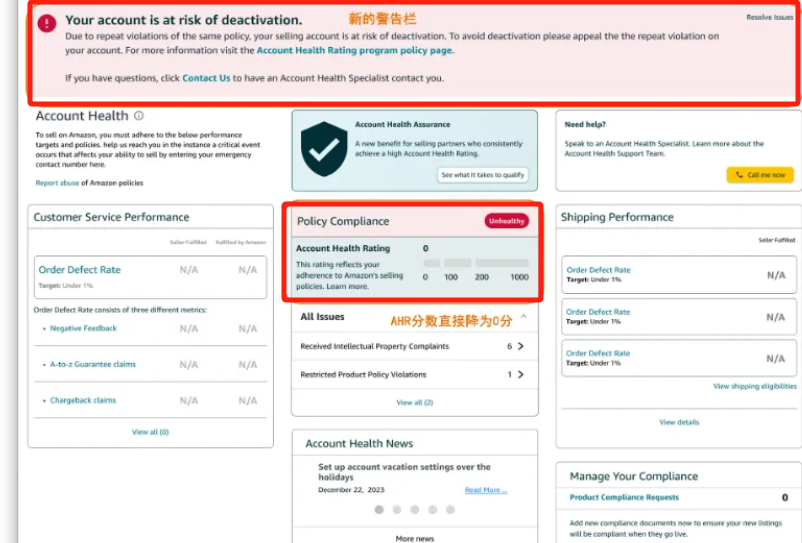Click the Report abuse link
This screenshot has width=802, height=543.
[x=57, y=183]
